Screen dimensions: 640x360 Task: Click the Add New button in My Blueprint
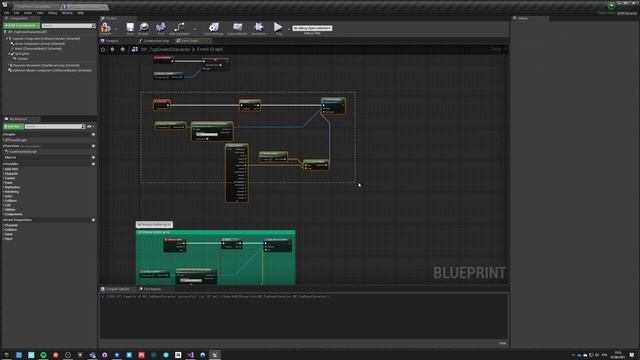[x=13, y=127]
